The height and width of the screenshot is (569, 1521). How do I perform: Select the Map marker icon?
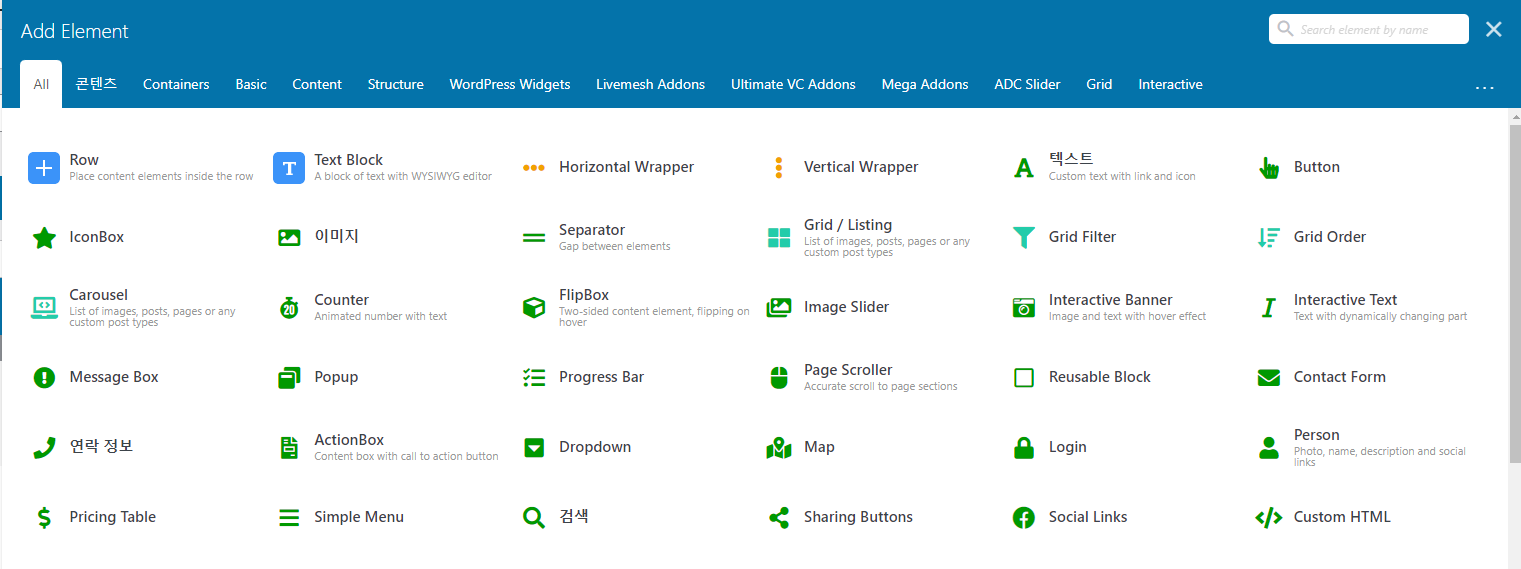779,448
